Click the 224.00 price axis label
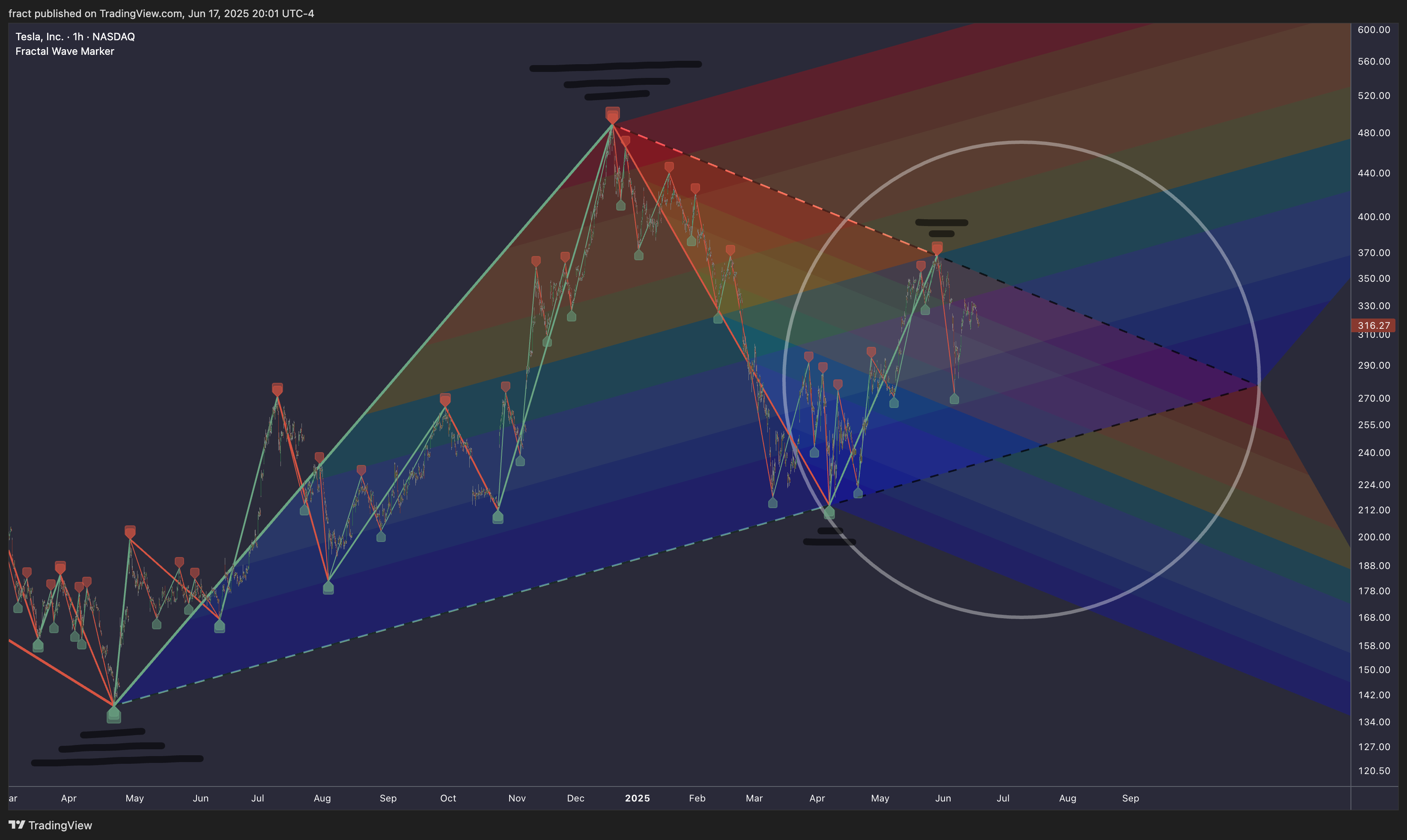 (1374, 485)
